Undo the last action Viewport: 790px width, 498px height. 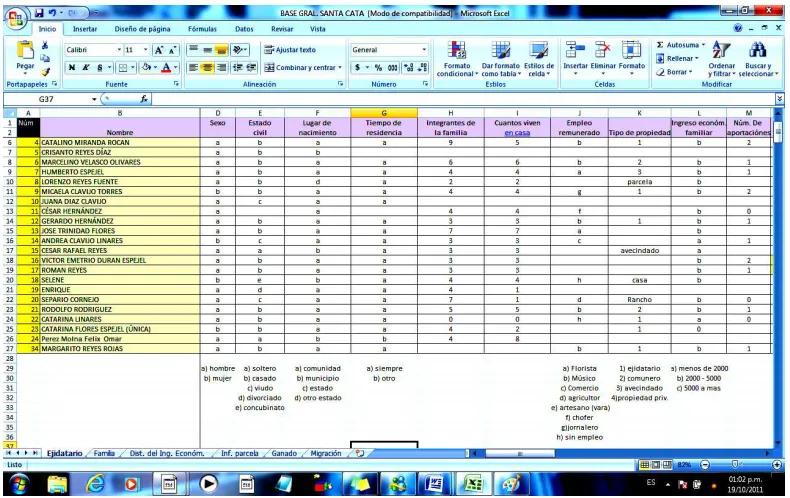52,13
